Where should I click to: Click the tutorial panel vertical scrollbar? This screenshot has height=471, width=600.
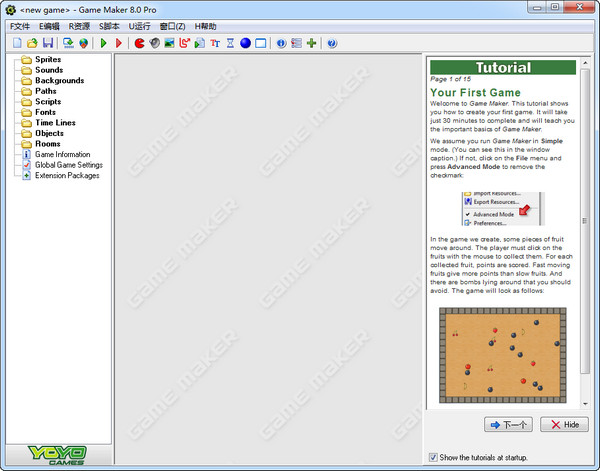(x=585, y=230)
